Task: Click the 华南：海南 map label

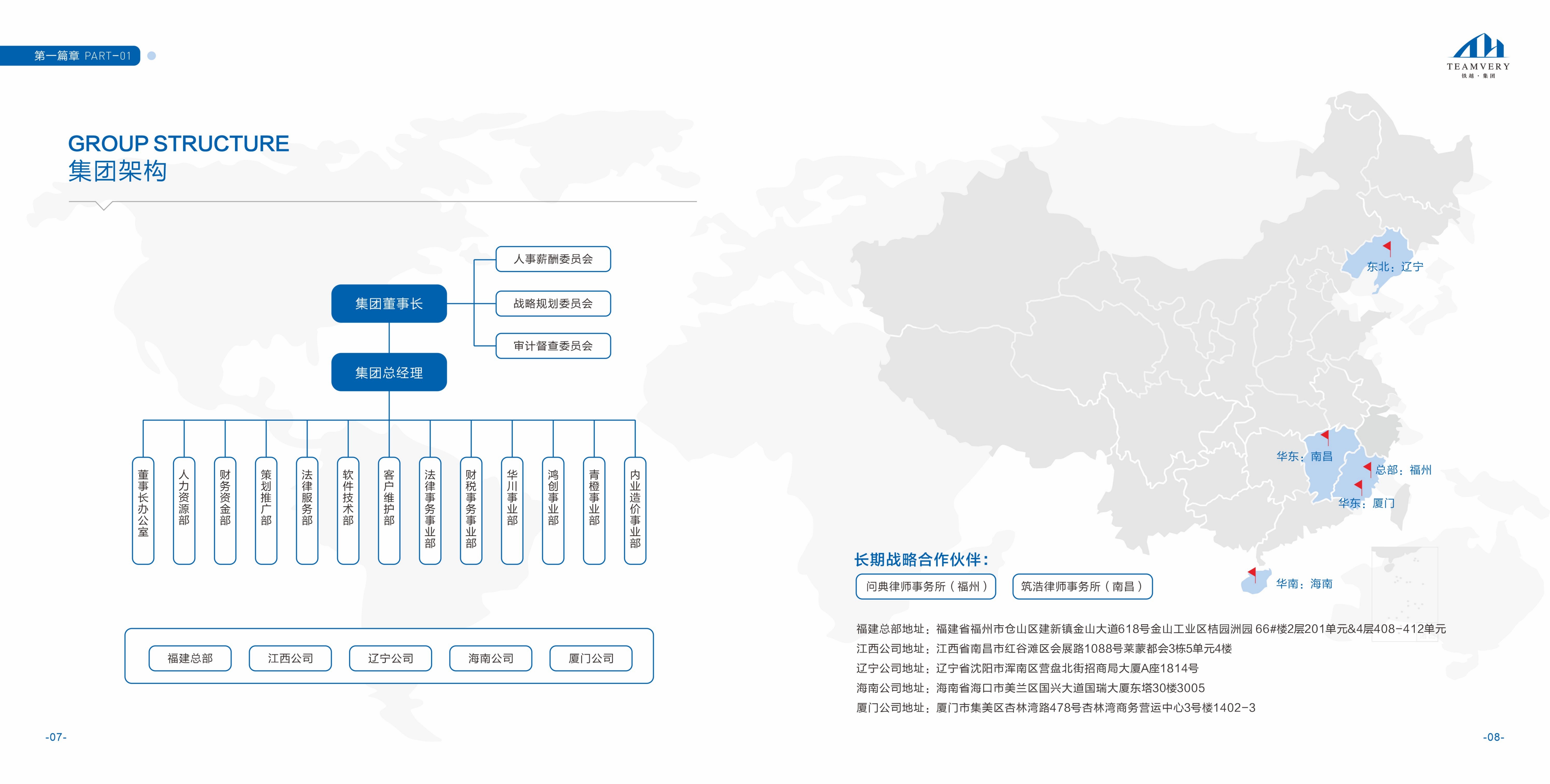Action: pos(1304,584)
